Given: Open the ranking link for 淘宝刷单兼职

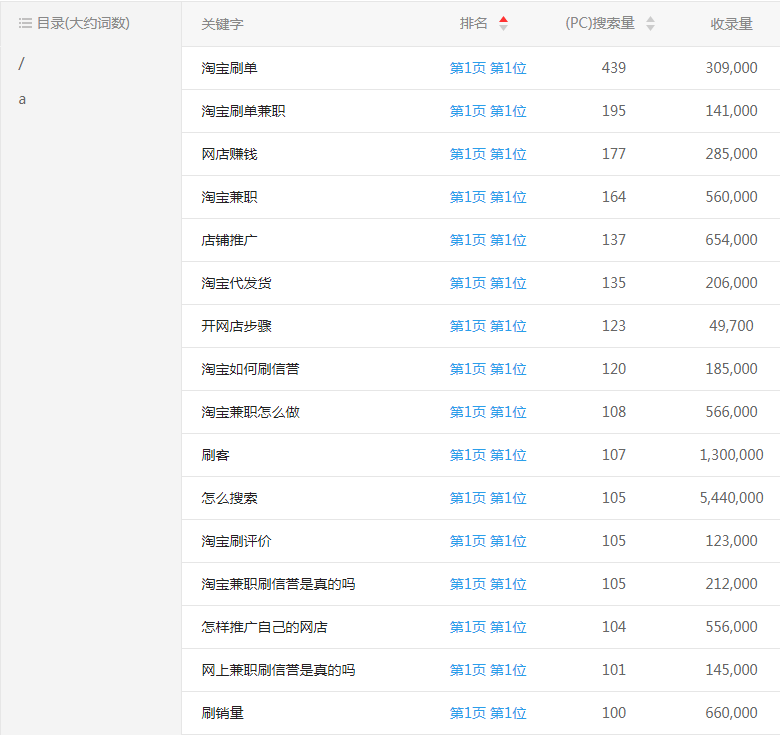Looking at the screenshot, I should pyautogui.click(x=488, y=111).
